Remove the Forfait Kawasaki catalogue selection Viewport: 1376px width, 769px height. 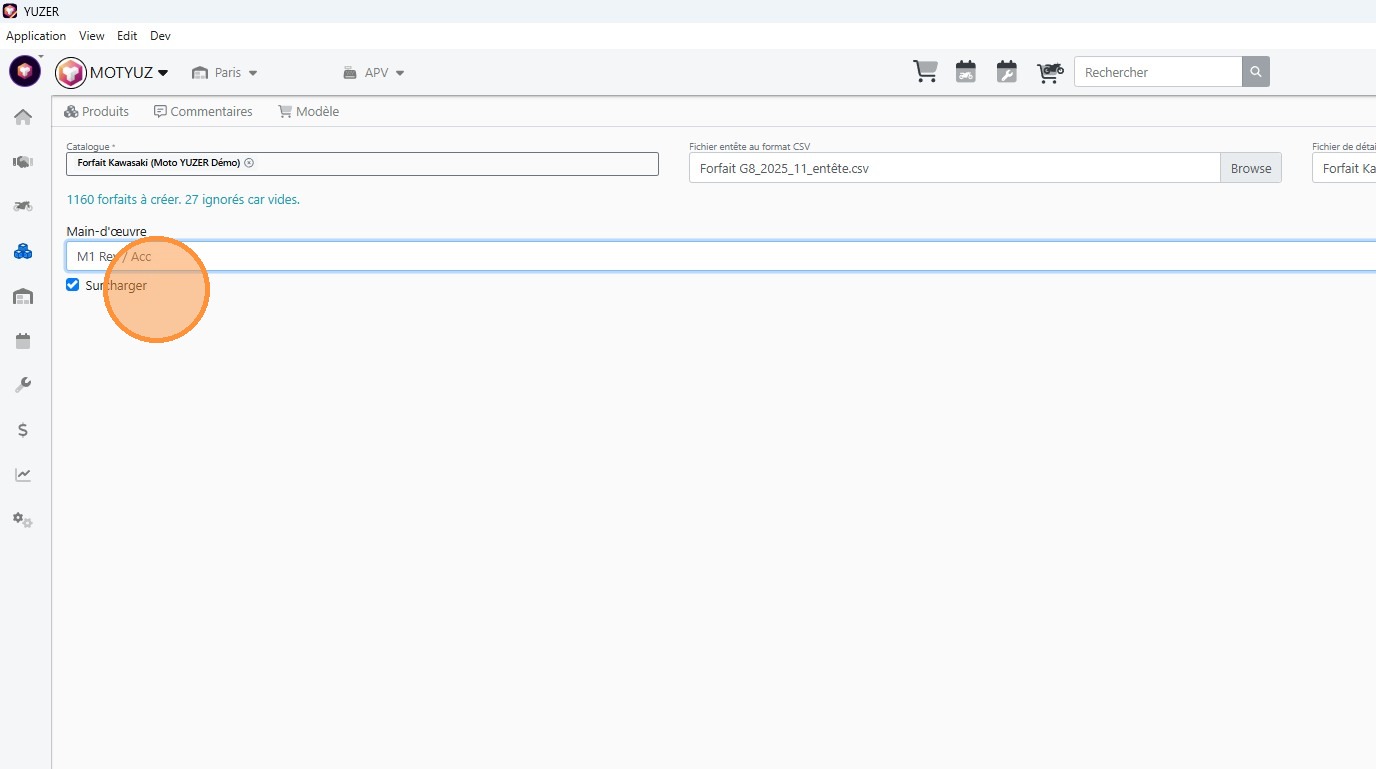tap(249, 163)
